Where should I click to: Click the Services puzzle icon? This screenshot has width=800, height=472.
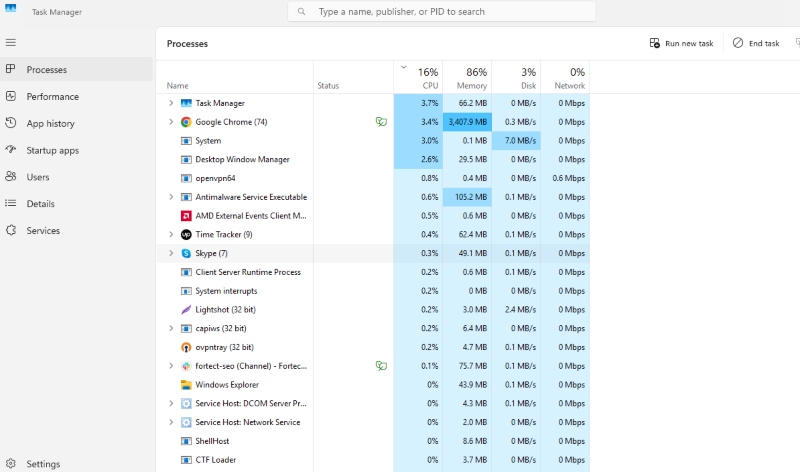[11, 230]
